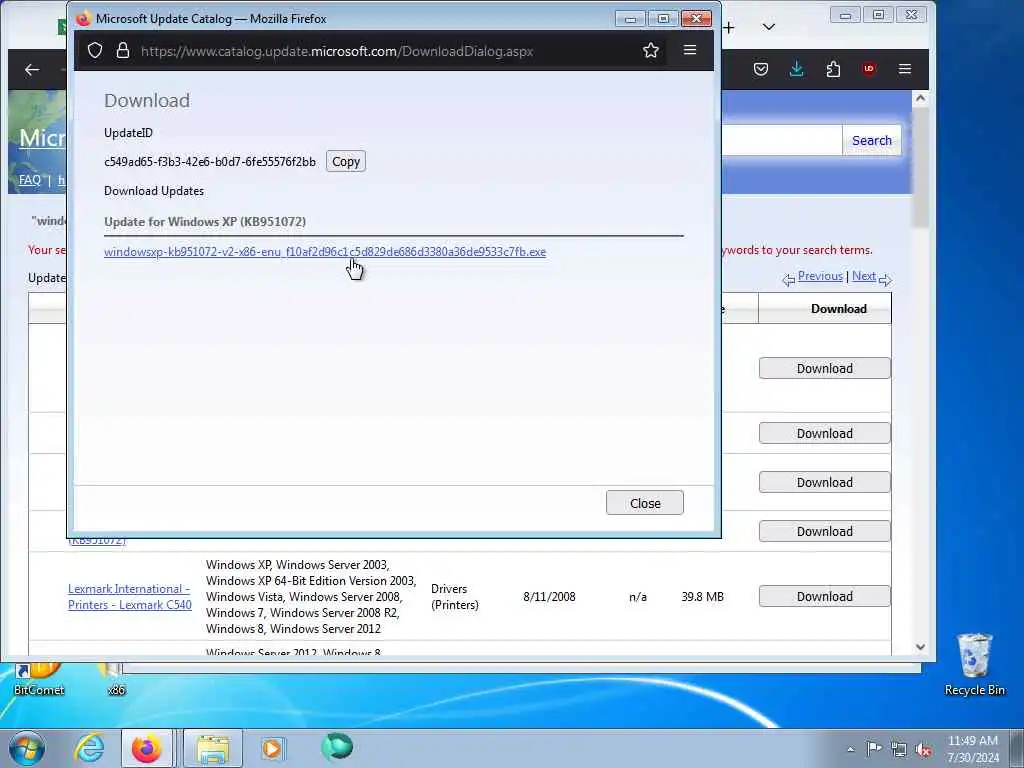Click the back arrow in main Firefox window

pyautogui.click(x=32, y=69)
